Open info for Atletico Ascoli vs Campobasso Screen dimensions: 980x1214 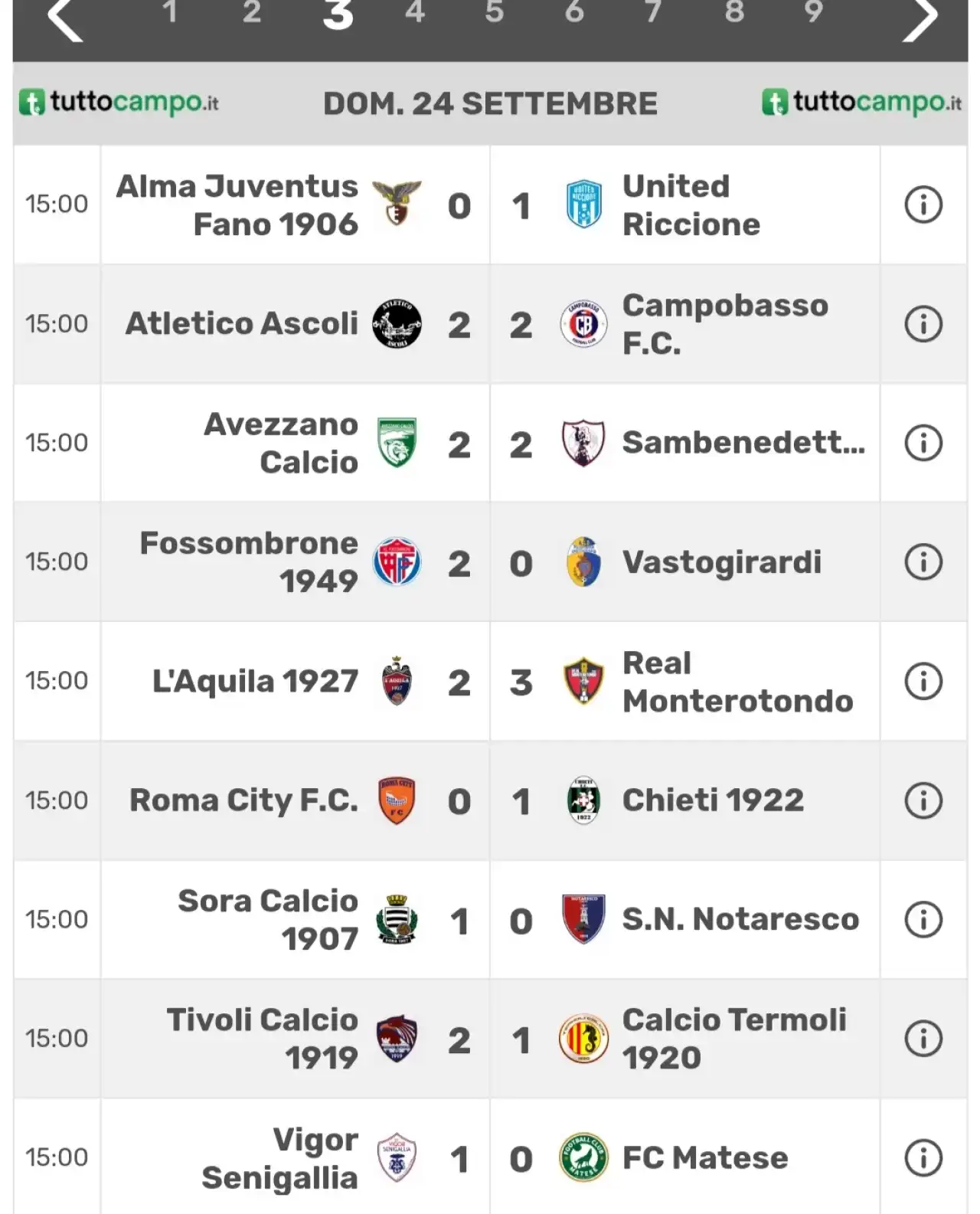pyautogui.click(x=923, y=324)
